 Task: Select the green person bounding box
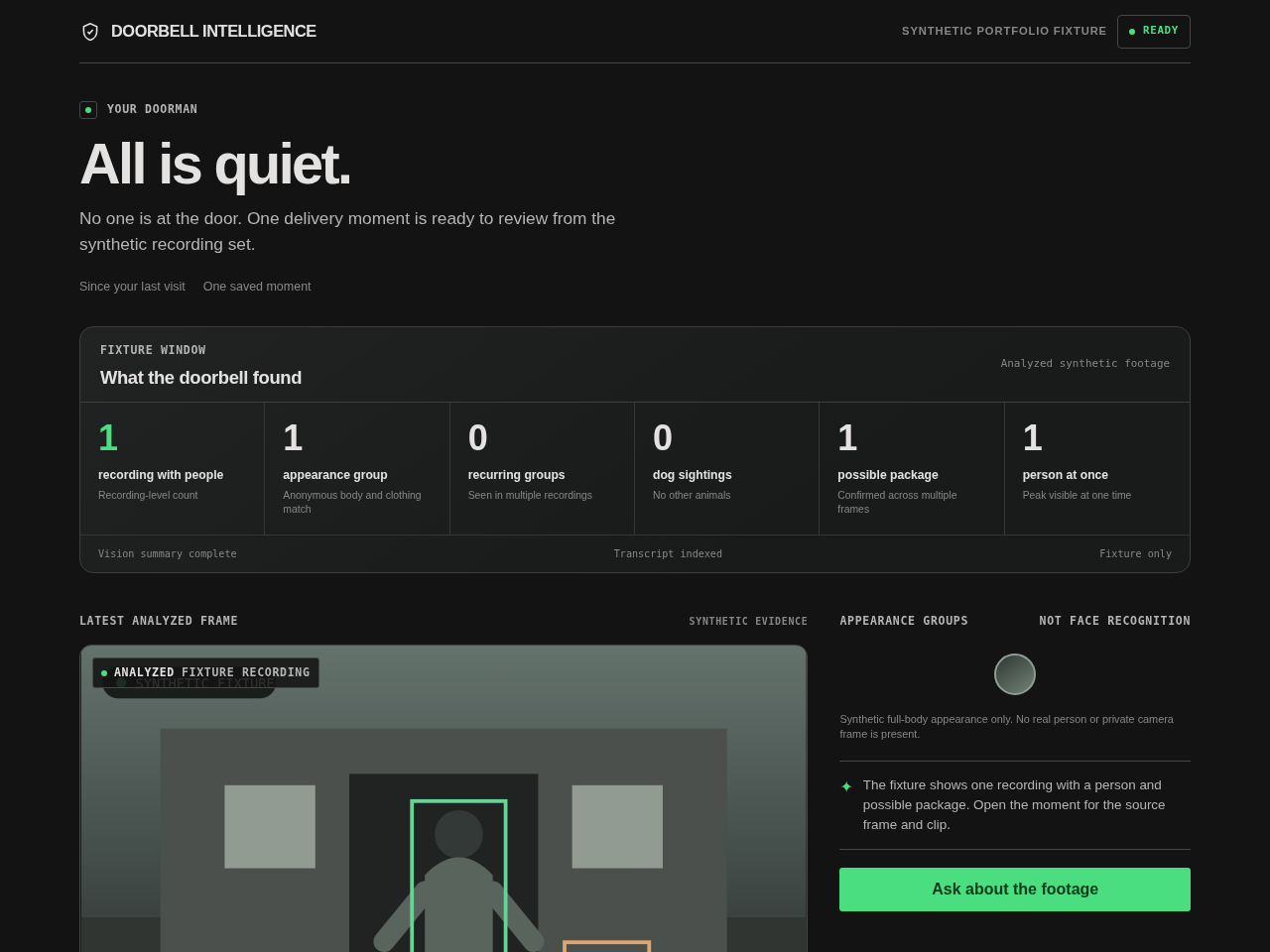pyautogui.click(x=458, y=876)
